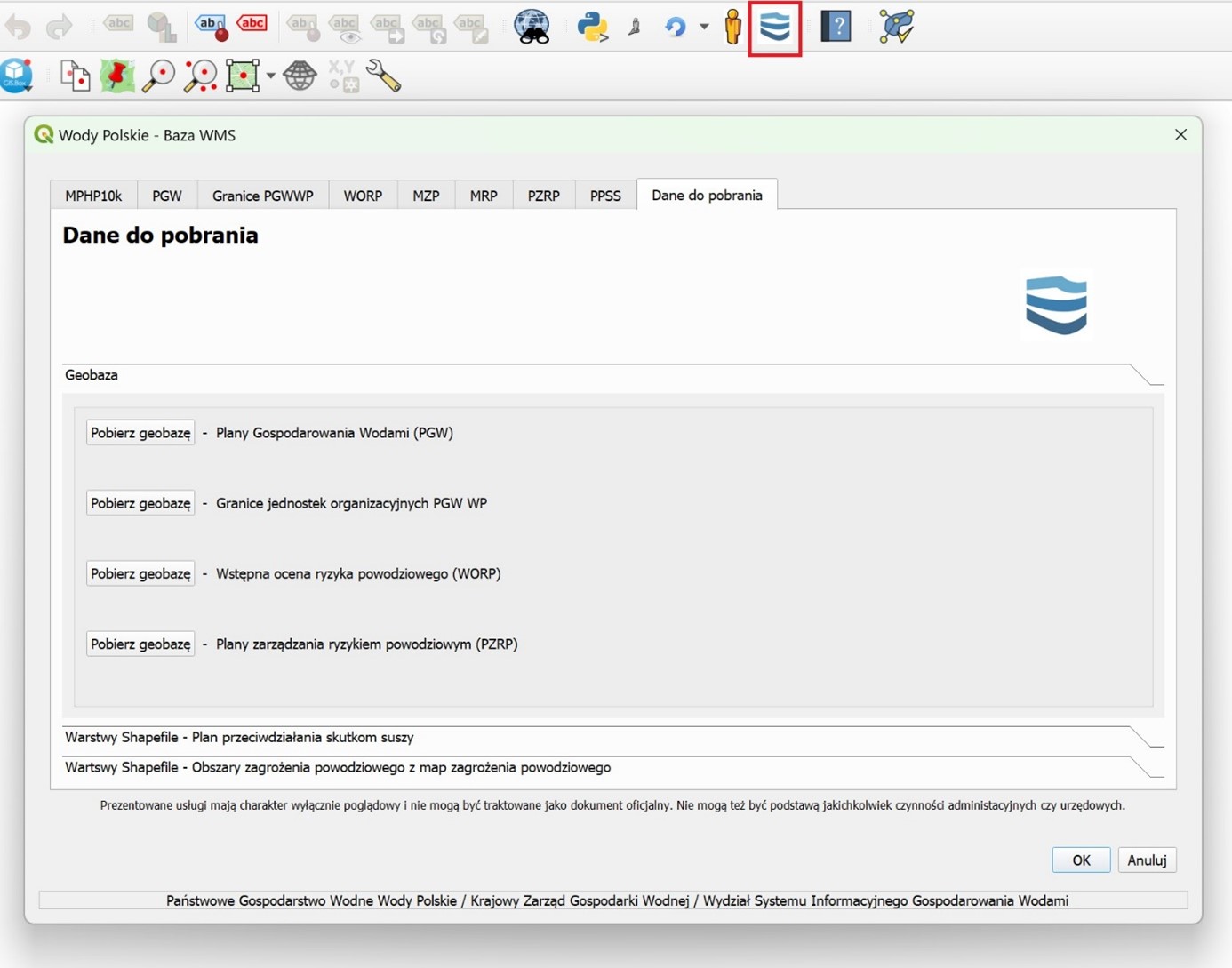Viewport: 1232px width, 968px height.
Task: Close the Wody Polskie dialog window
Action: coord(1180,135)
